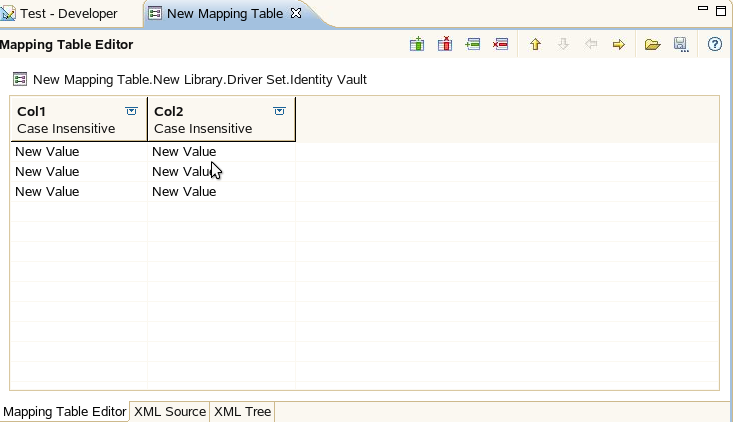This screenshot has width=733, height=422.
Task: Open the Col2 column dropdown menu
Action: coord(279,111)
